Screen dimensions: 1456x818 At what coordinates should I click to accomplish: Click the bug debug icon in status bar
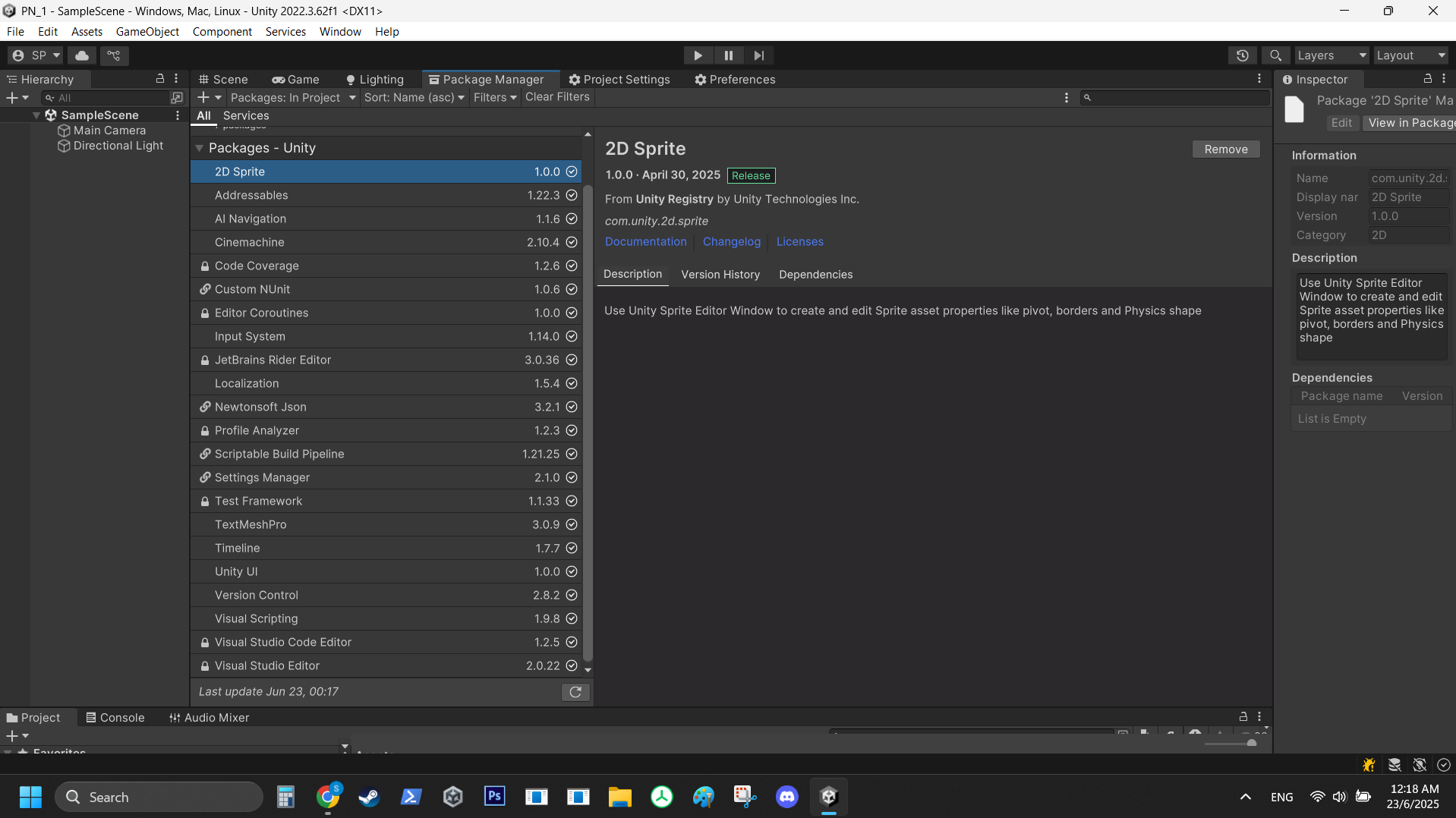(x=1369, y=765)
